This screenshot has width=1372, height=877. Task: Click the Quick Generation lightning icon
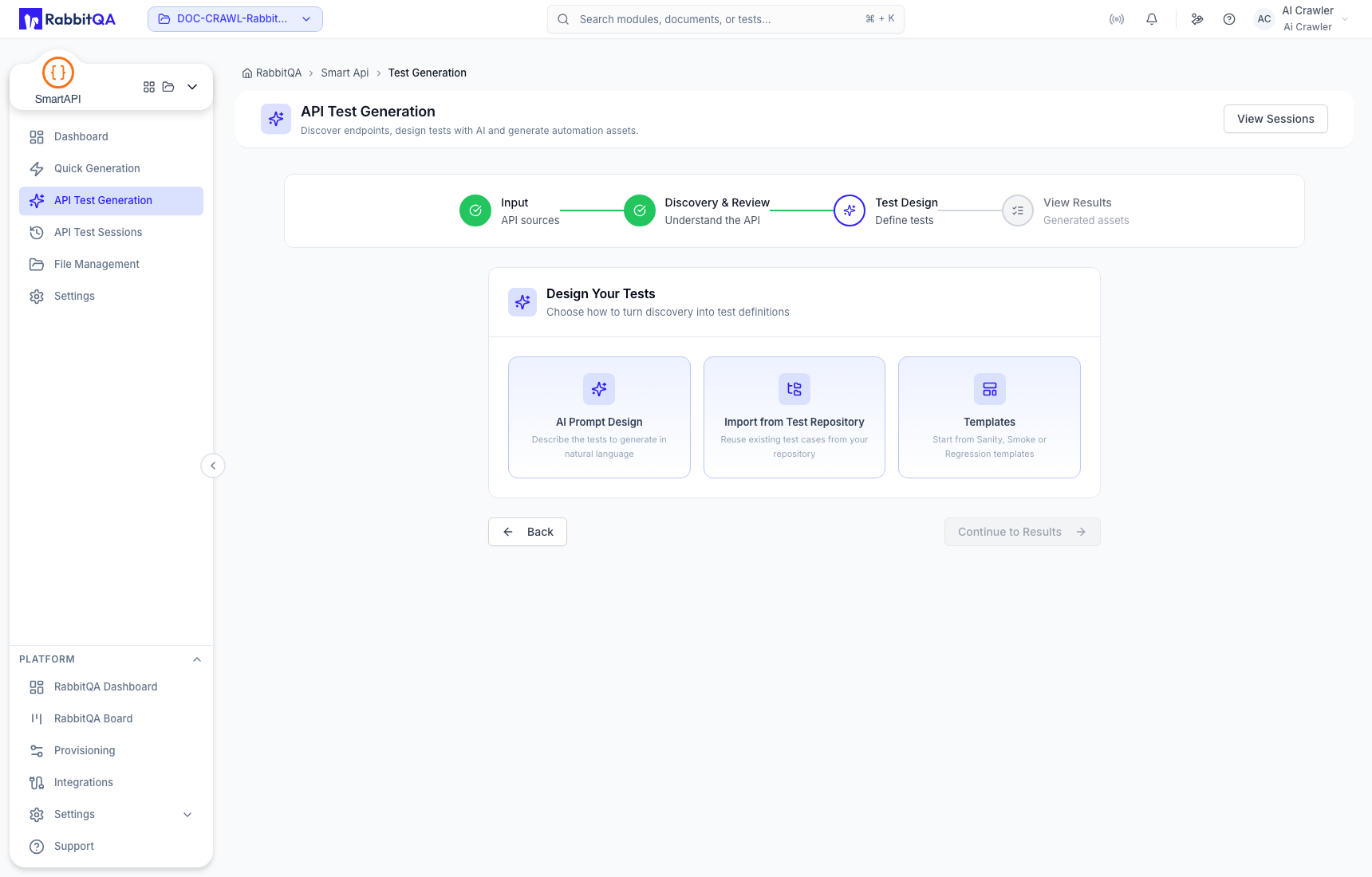(37, 169)
